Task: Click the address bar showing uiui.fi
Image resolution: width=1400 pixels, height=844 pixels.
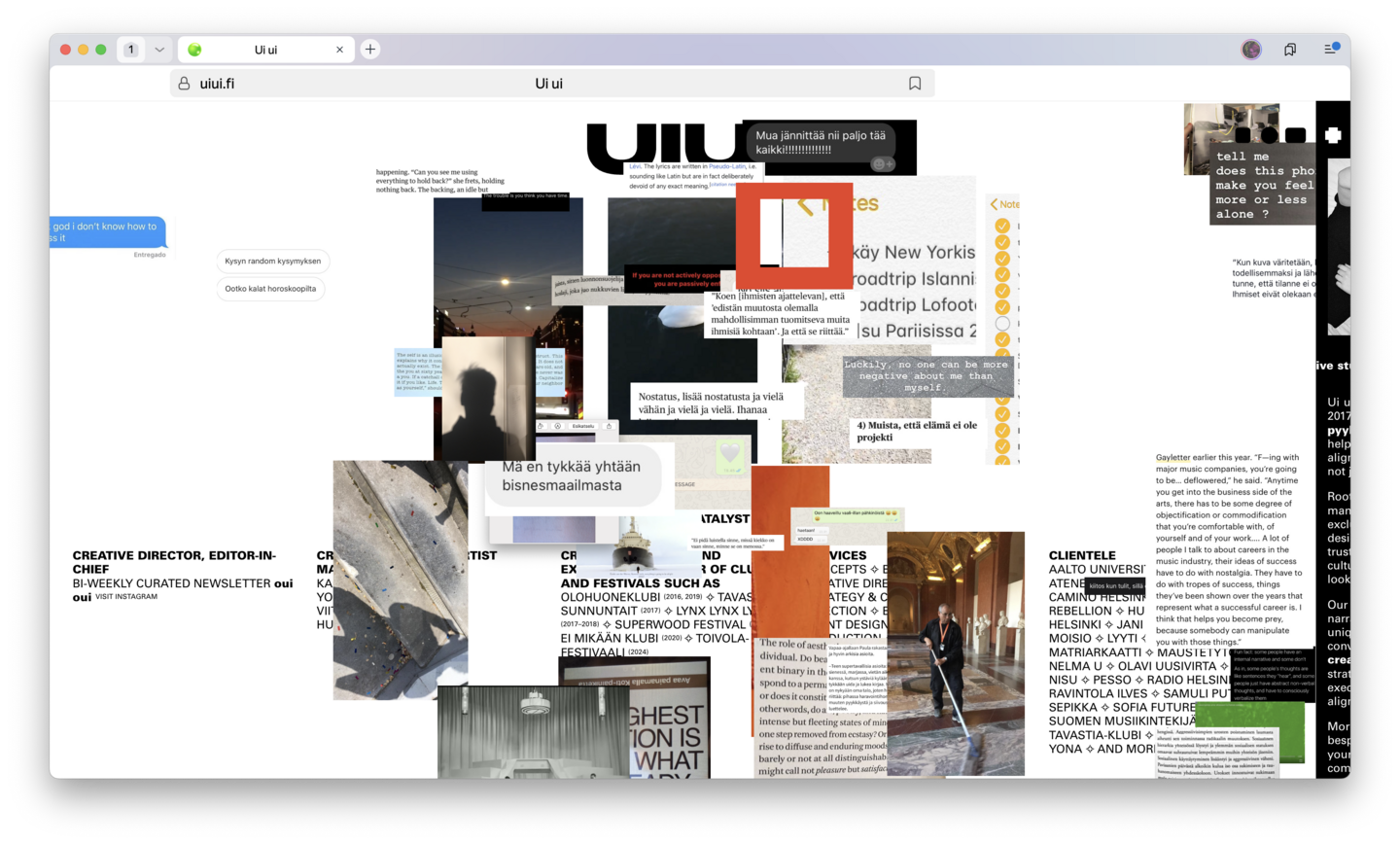Action: [551, 84]
